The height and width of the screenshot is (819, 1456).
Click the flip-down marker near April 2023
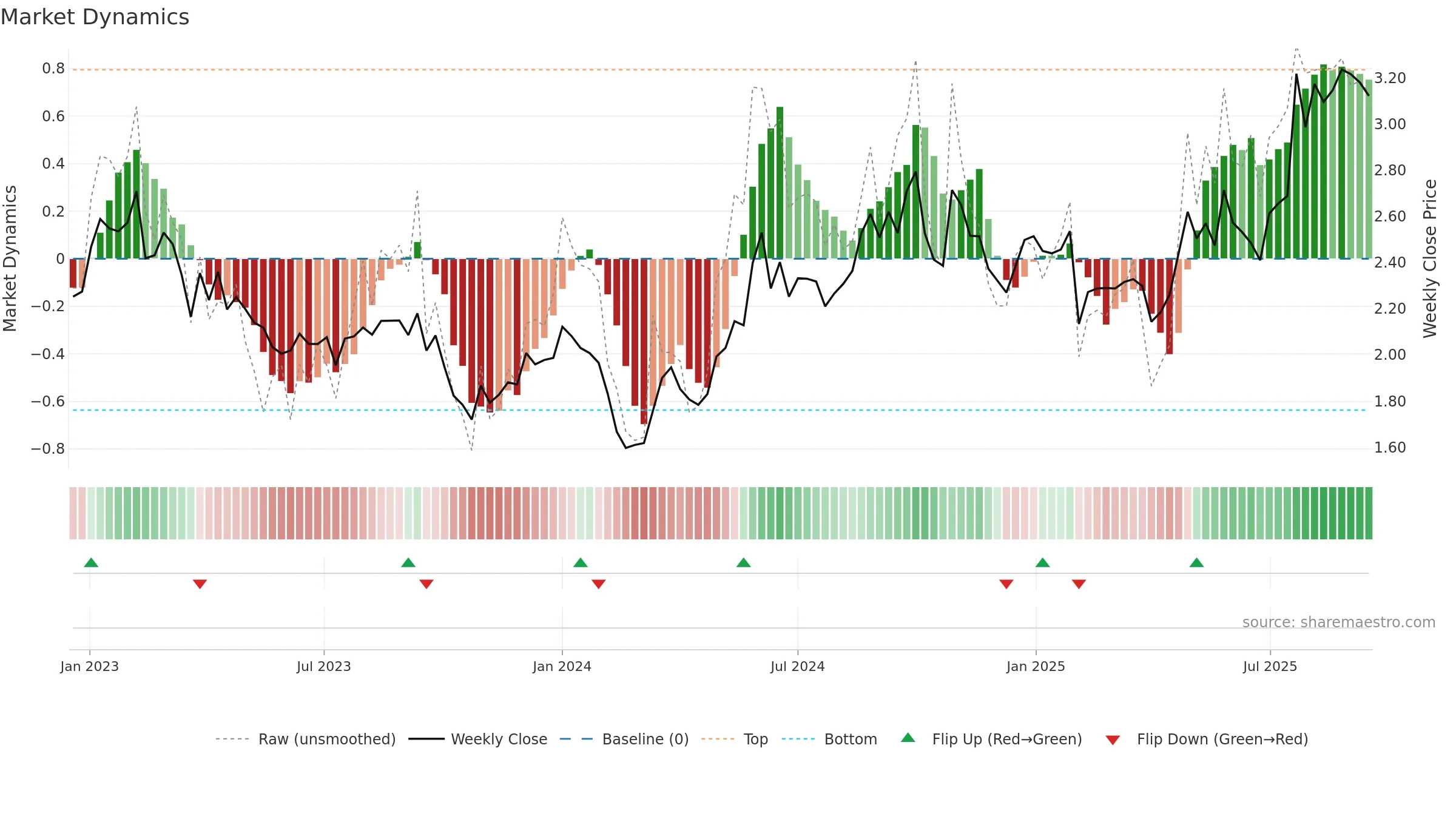click(x=200, y=584)
